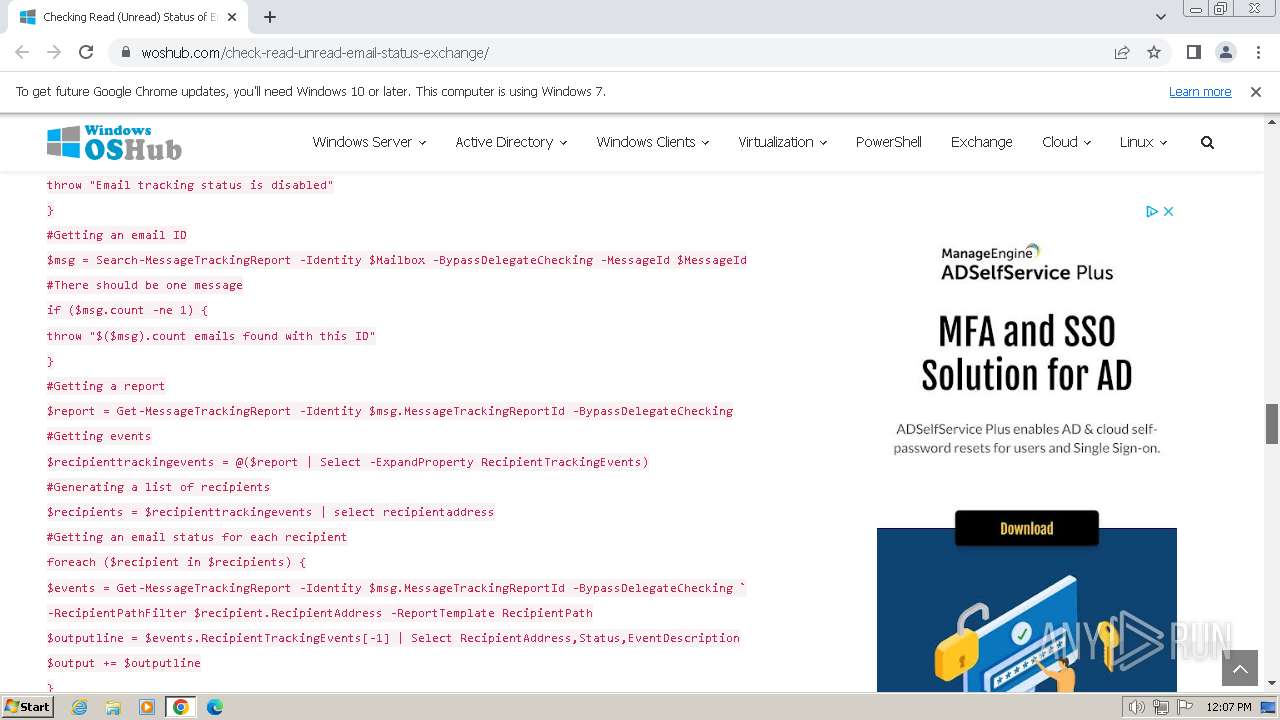Click the 'Search-MessageTrackingReport' code line
The height and width of the screenshot is (720, 1280).
(397, 260)
